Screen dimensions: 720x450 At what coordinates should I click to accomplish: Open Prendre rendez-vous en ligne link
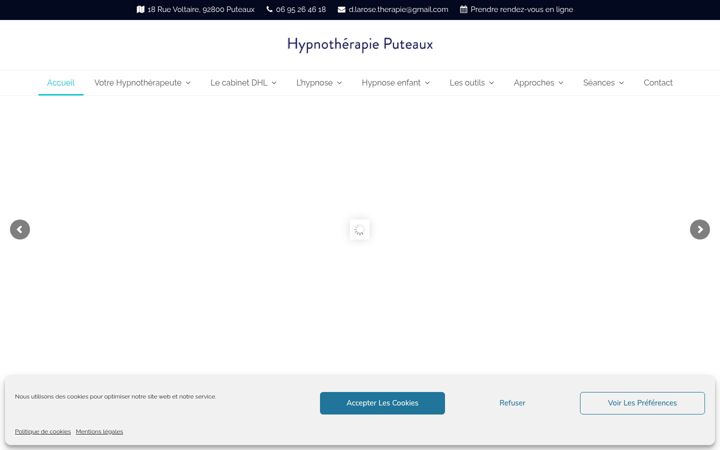pyautogui.click(x=522, y=10)
